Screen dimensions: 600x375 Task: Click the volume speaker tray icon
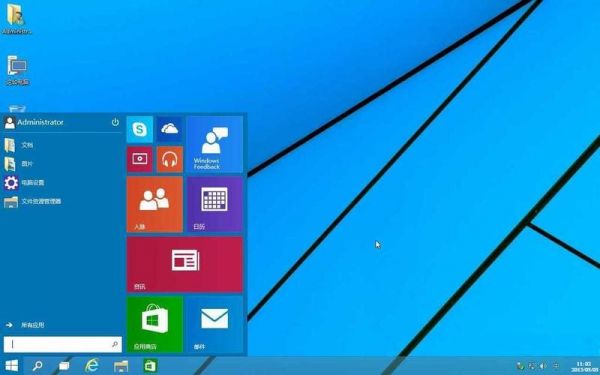pos(543,366)
